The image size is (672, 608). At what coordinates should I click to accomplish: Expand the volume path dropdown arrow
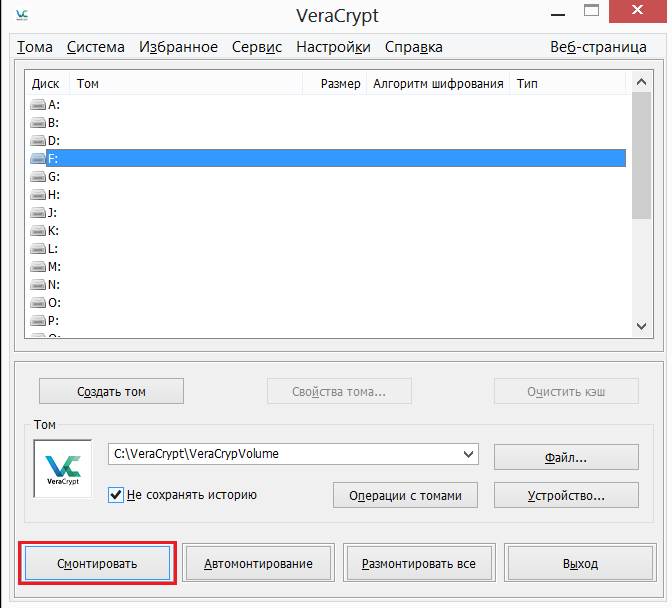pos(468,454)
